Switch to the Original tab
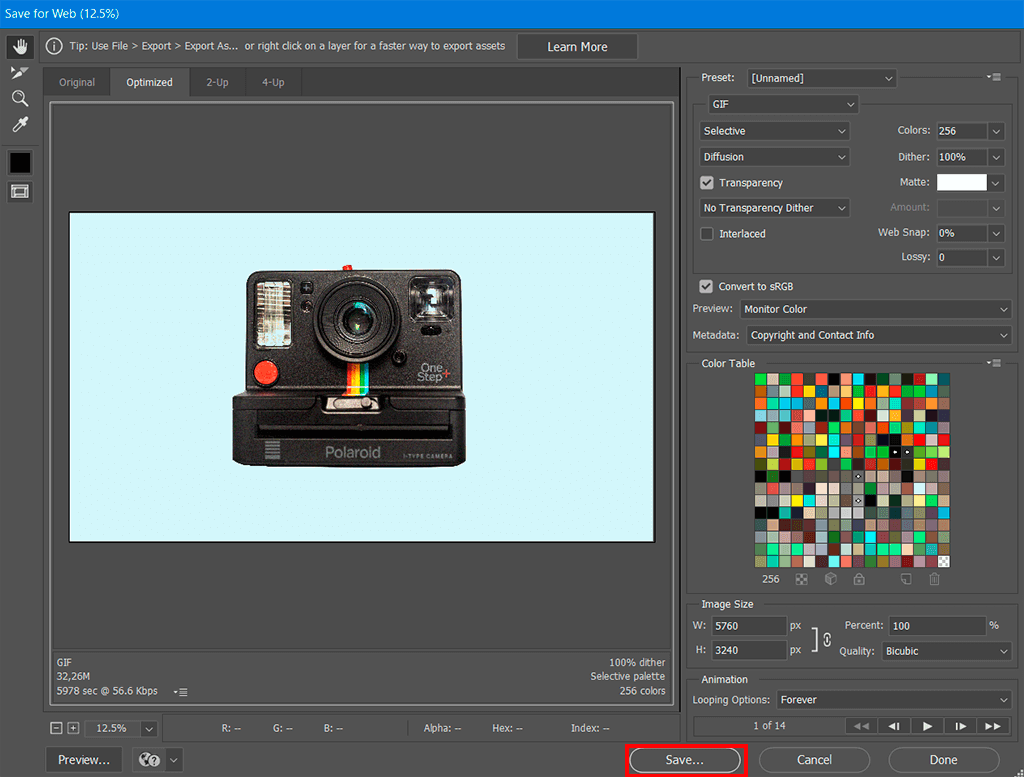The height and width of the screenshot is (777, 1024). (77, 82)
